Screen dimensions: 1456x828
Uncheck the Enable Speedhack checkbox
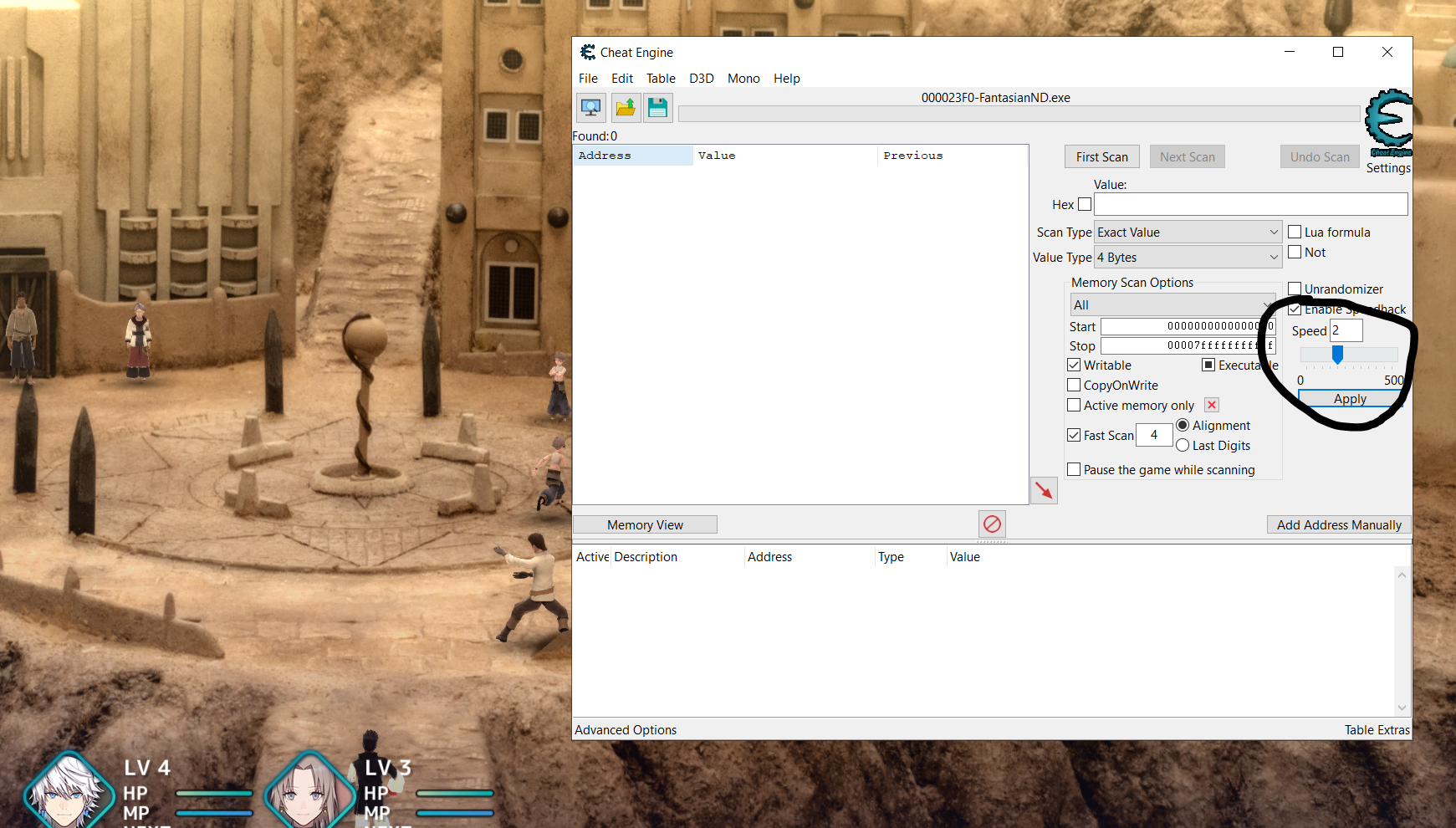tap(1295, 309)
